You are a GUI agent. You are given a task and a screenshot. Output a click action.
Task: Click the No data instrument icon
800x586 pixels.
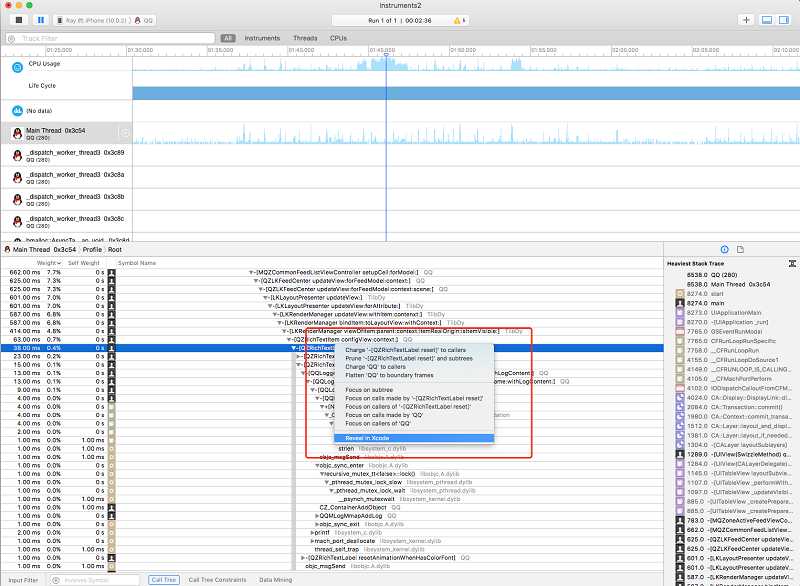click(17, 111)
